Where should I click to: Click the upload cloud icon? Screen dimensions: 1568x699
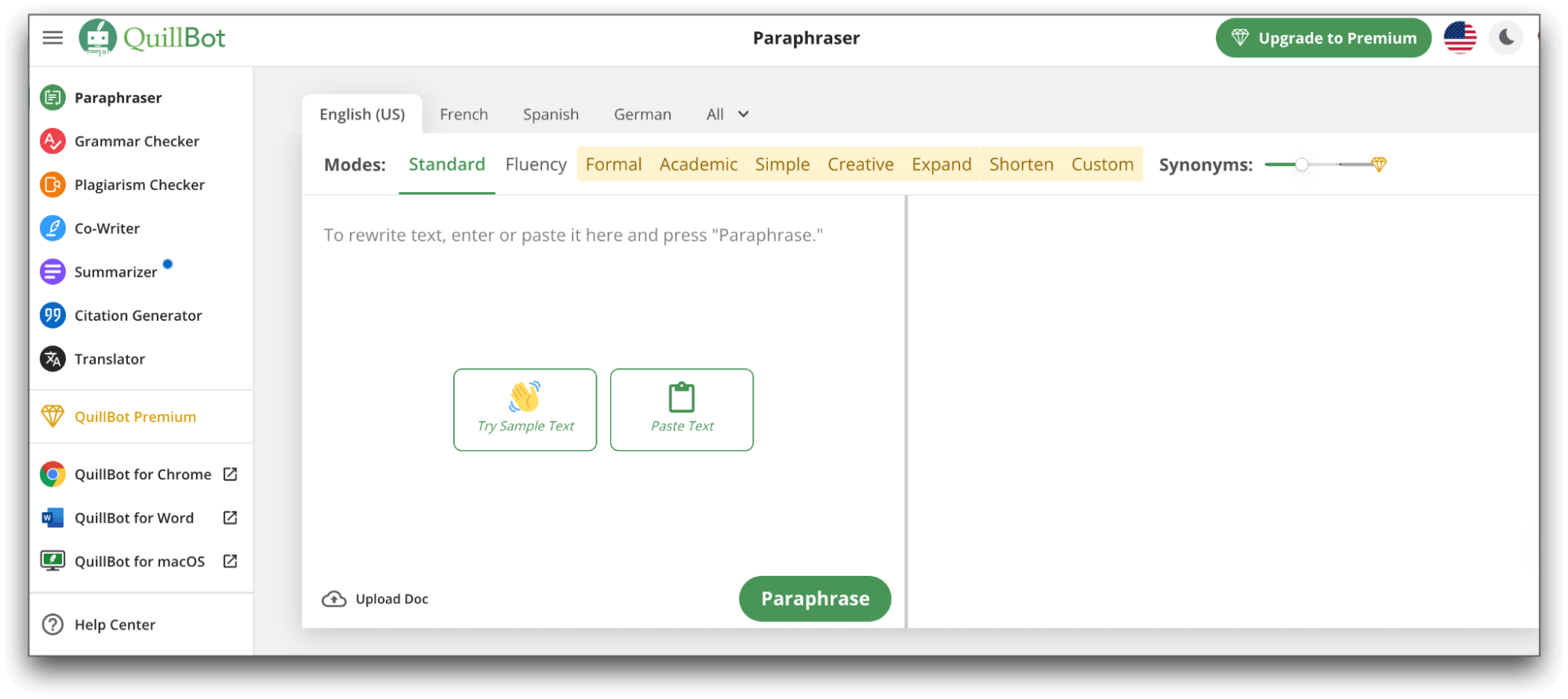[x=334, y=599]
